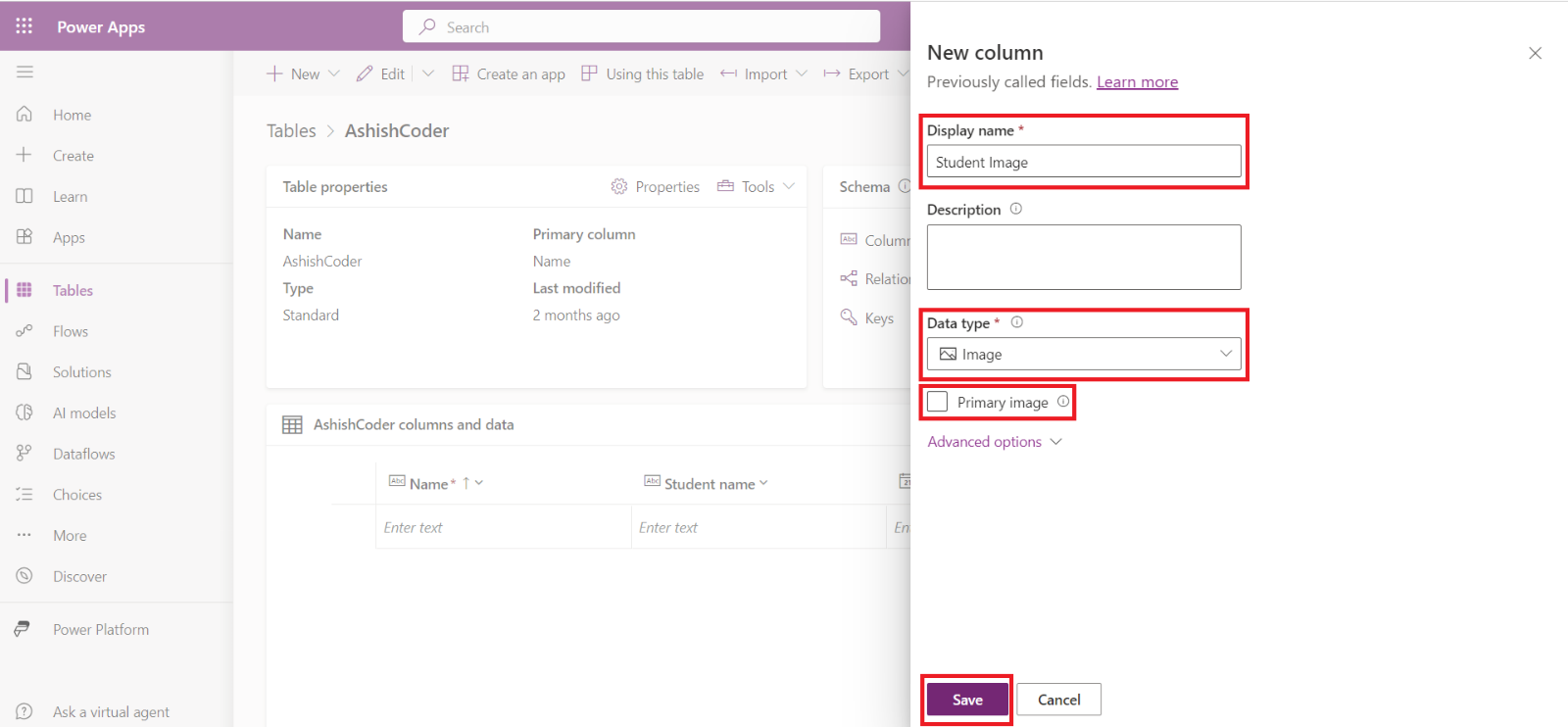Open the Data type Image dropdown
The width and height of the screenshot is (1568, 727).
pyautogui.click(x=1083, y=354)
